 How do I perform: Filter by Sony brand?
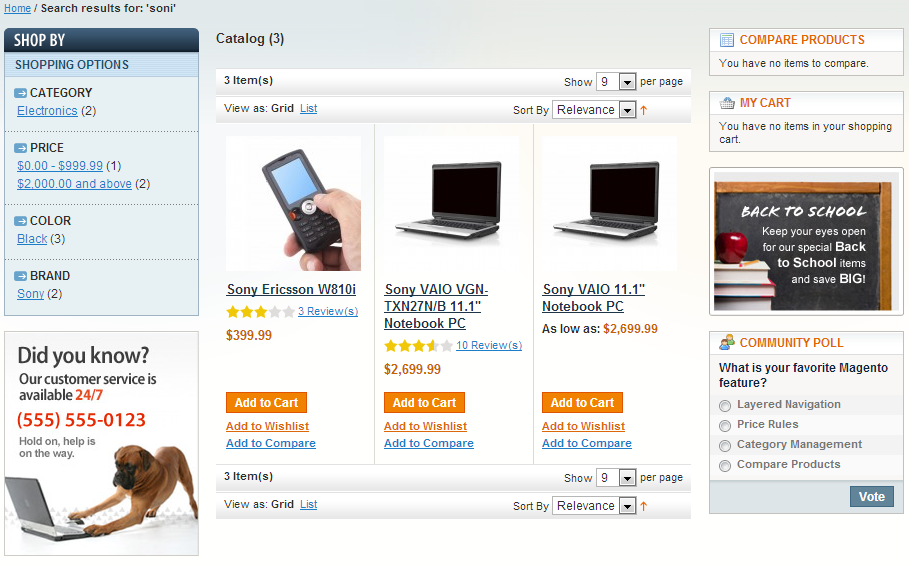point(30,294)
